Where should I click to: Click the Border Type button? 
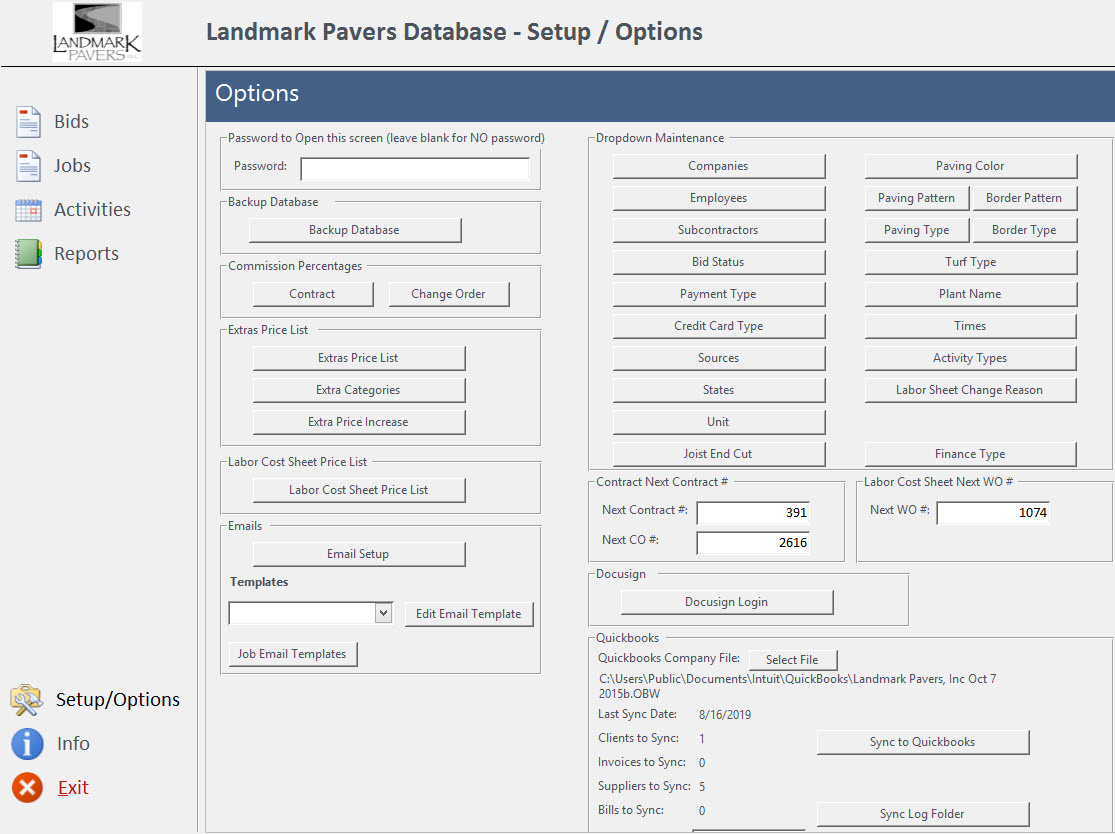pyautogui.click(x=1025, y=230)
